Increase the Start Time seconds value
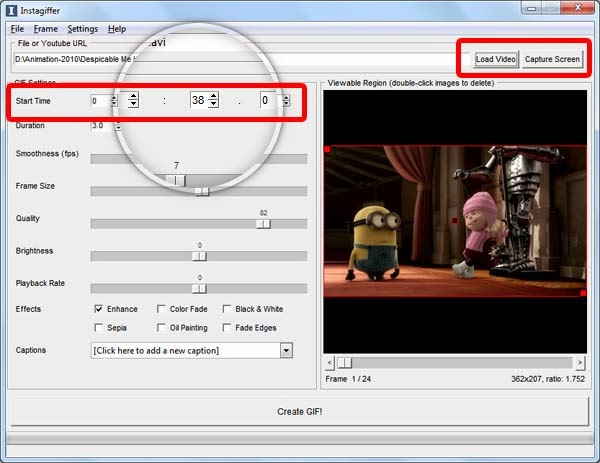 click(214, 96)
